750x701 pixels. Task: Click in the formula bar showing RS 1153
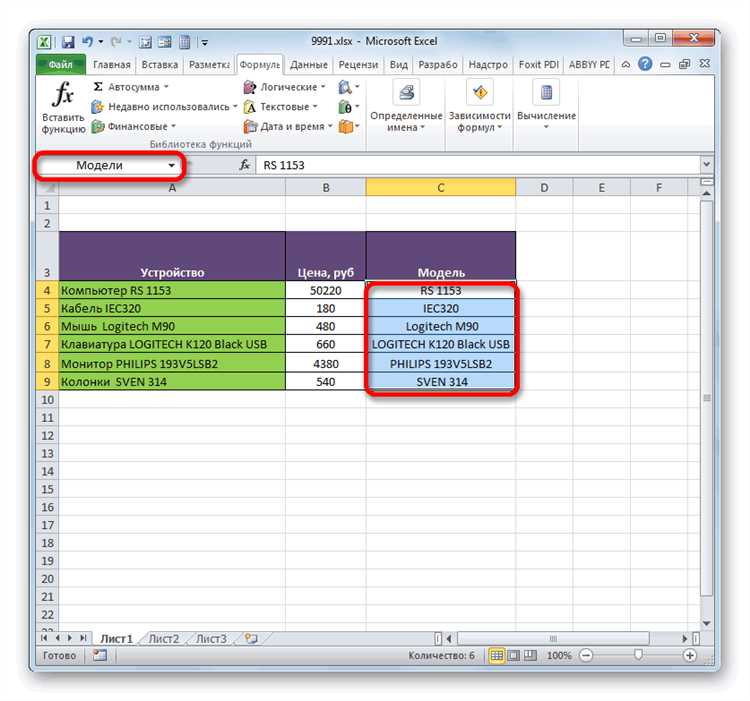(478, 165)
